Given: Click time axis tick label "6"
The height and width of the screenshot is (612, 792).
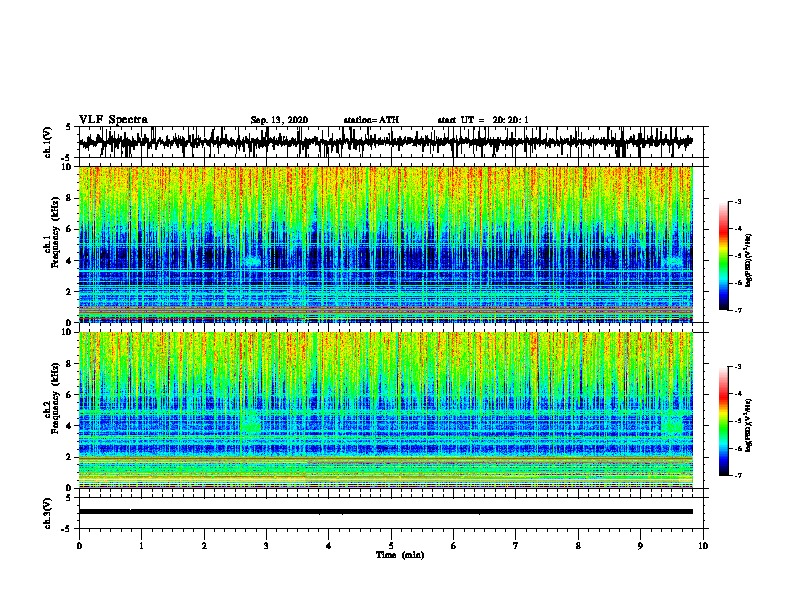Looking at the screenshot, I should tap(454, 546).
